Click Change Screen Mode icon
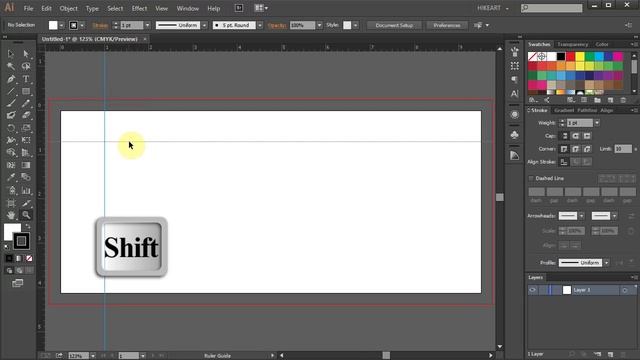 (18, 283)
